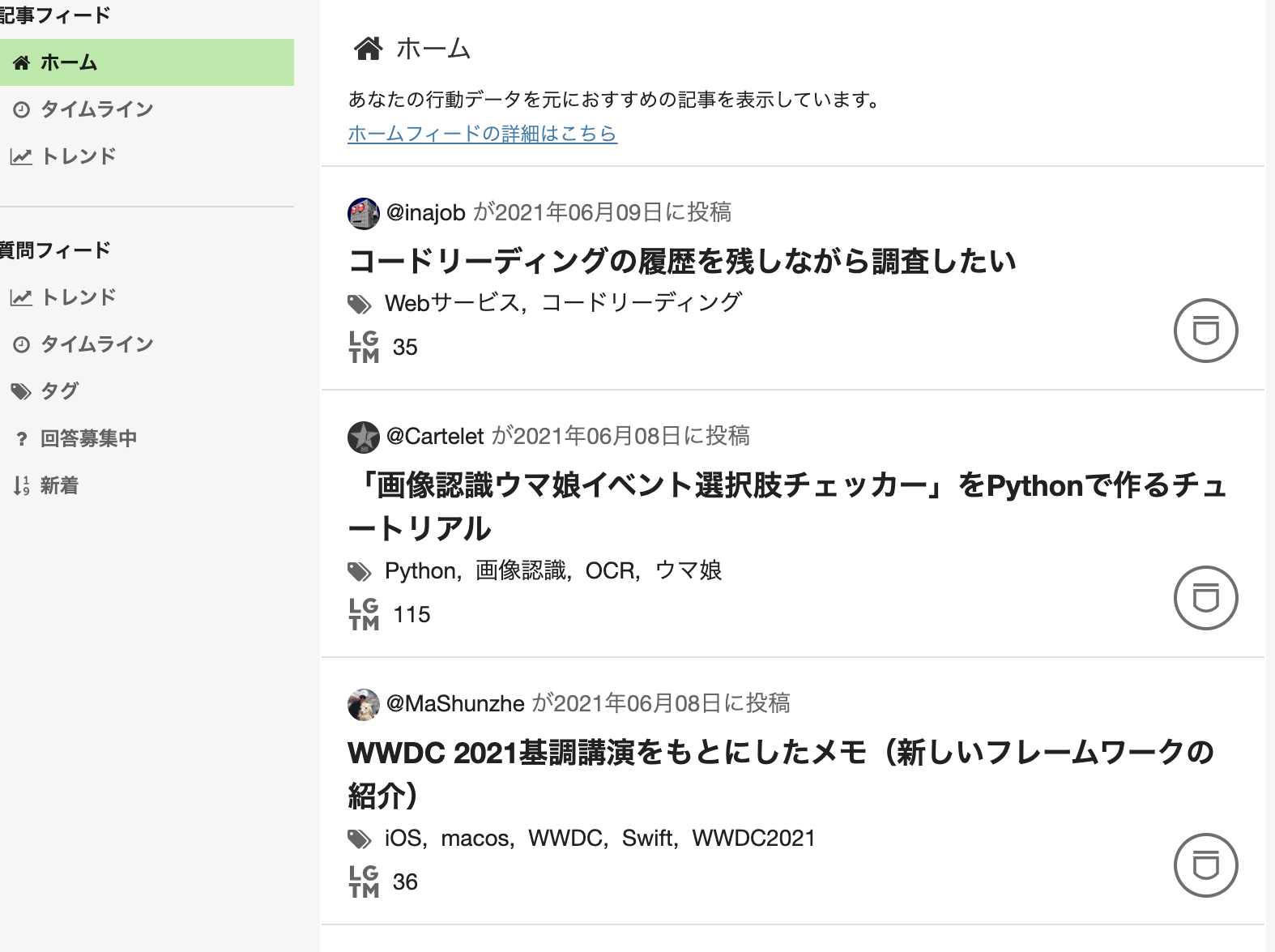The height and width of the screenshot is (952, 1275).
Task: Open the @MaShunzhe profile link
Action: coord(455,703)
